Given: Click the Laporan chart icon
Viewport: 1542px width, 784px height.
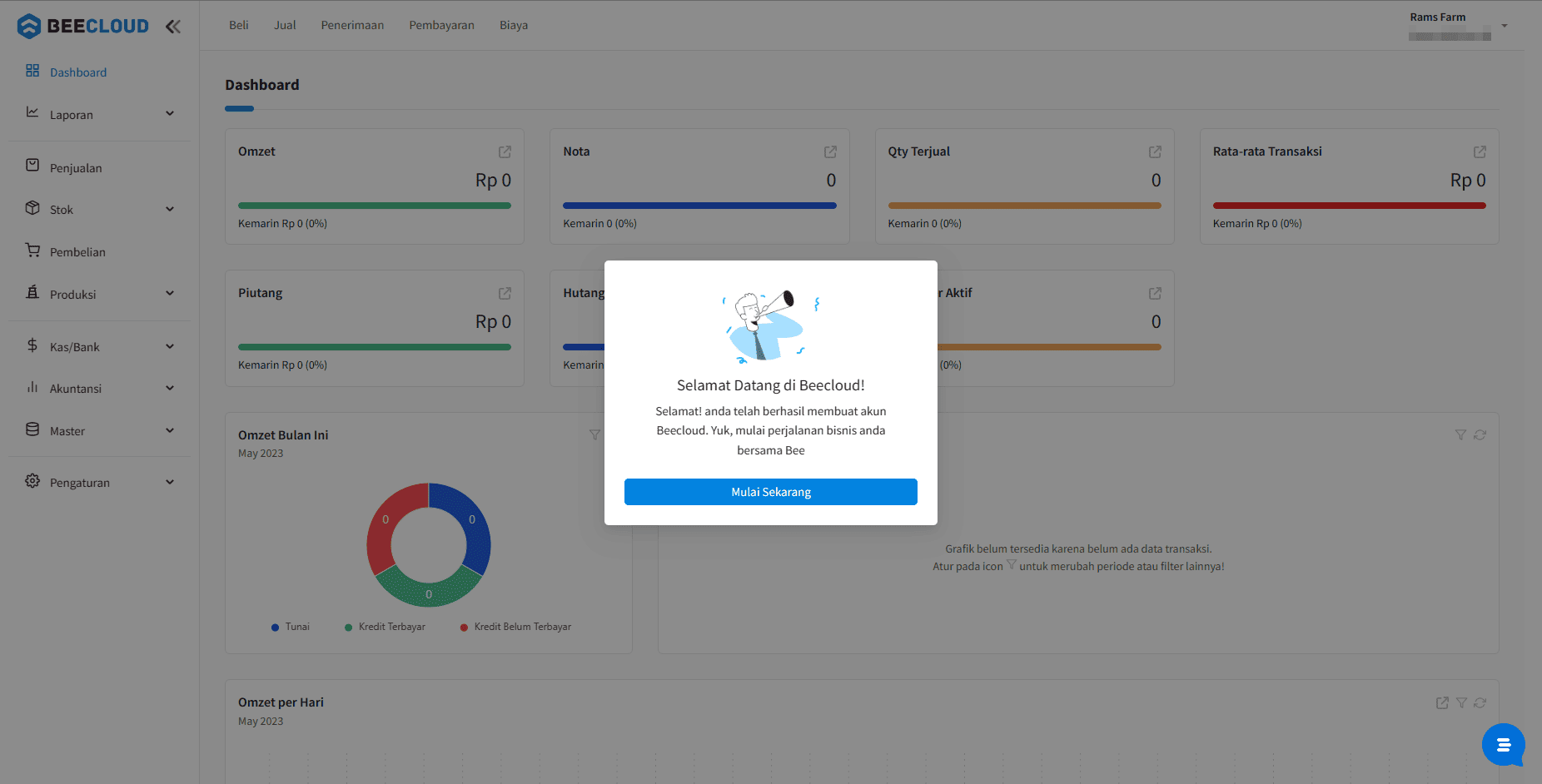Looking at the screenshot, I should (32, 112).
